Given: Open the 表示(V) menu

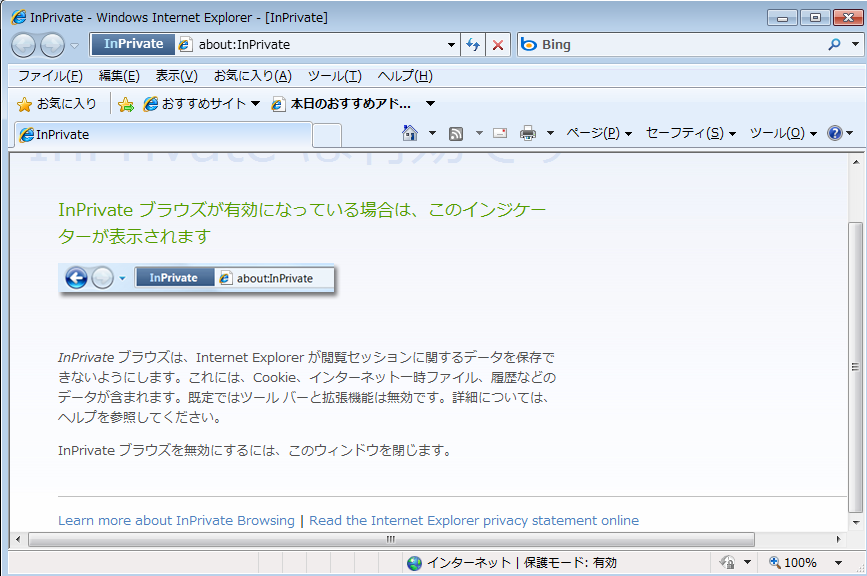Looking at the screenshot, I should (x=176, y=76).
